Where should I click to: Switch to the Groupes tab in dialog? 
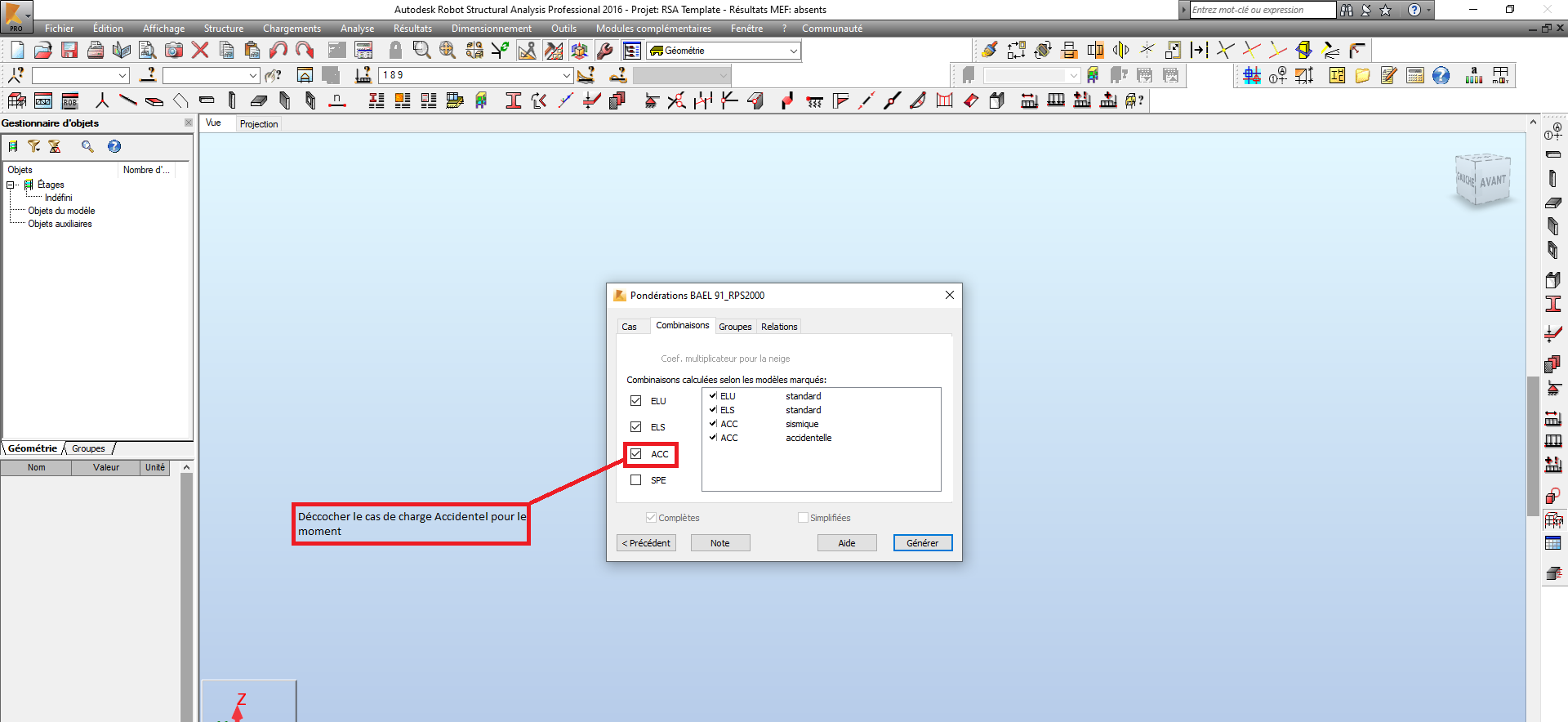(735, 327)
